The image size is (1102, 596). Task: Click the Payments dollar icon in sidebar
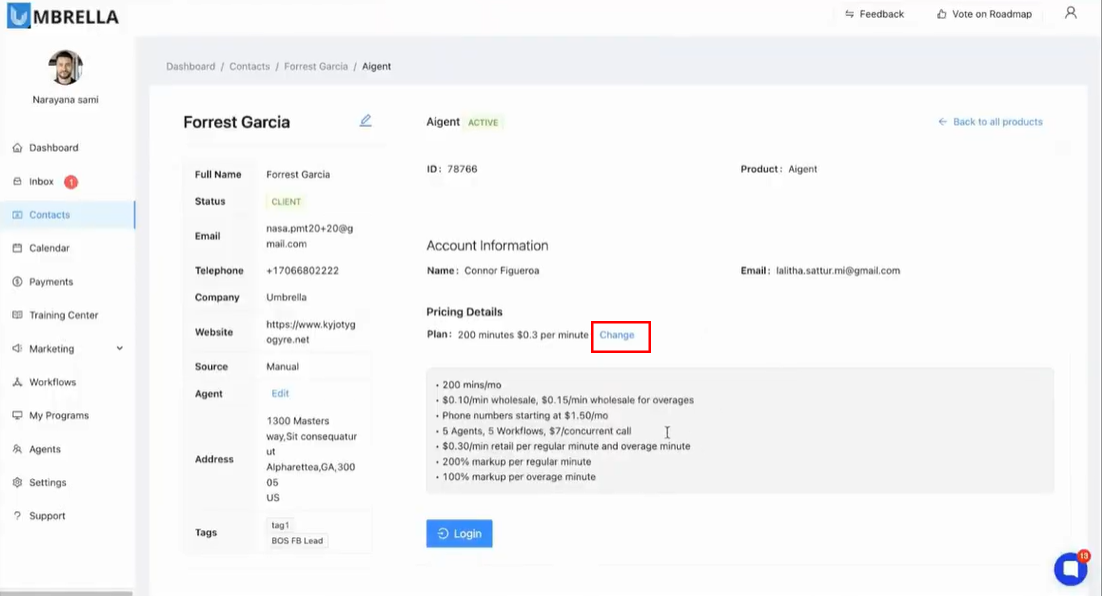pos(18,282)
